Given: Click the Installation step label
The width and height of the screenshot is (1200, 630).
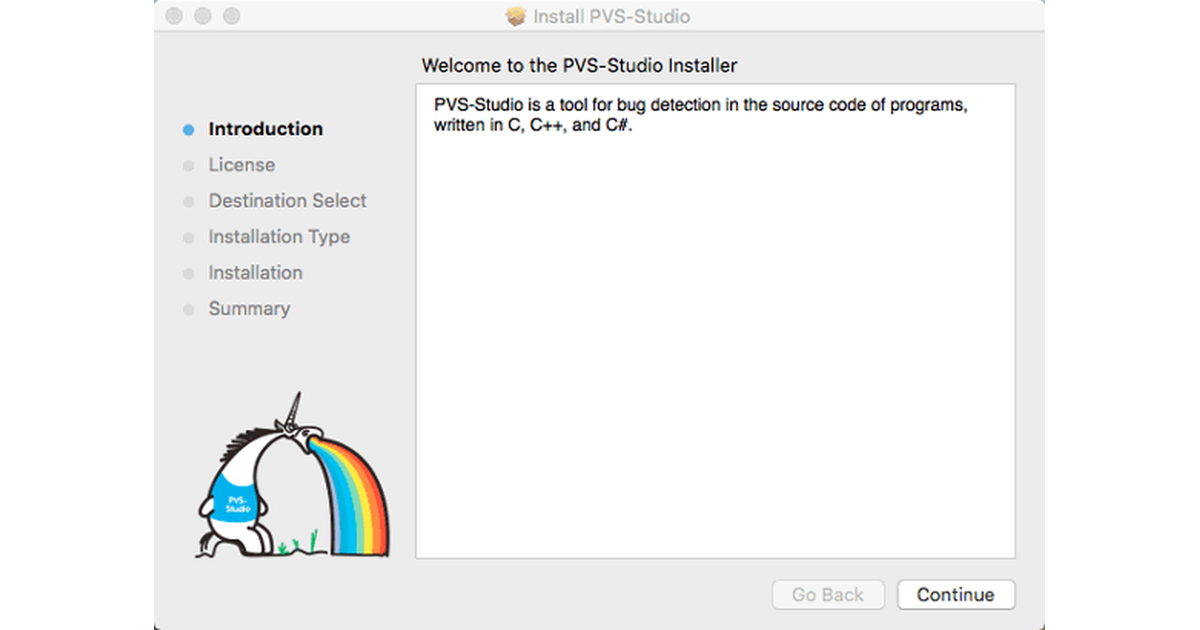Looking at the screenshot, I should (255, 272).
